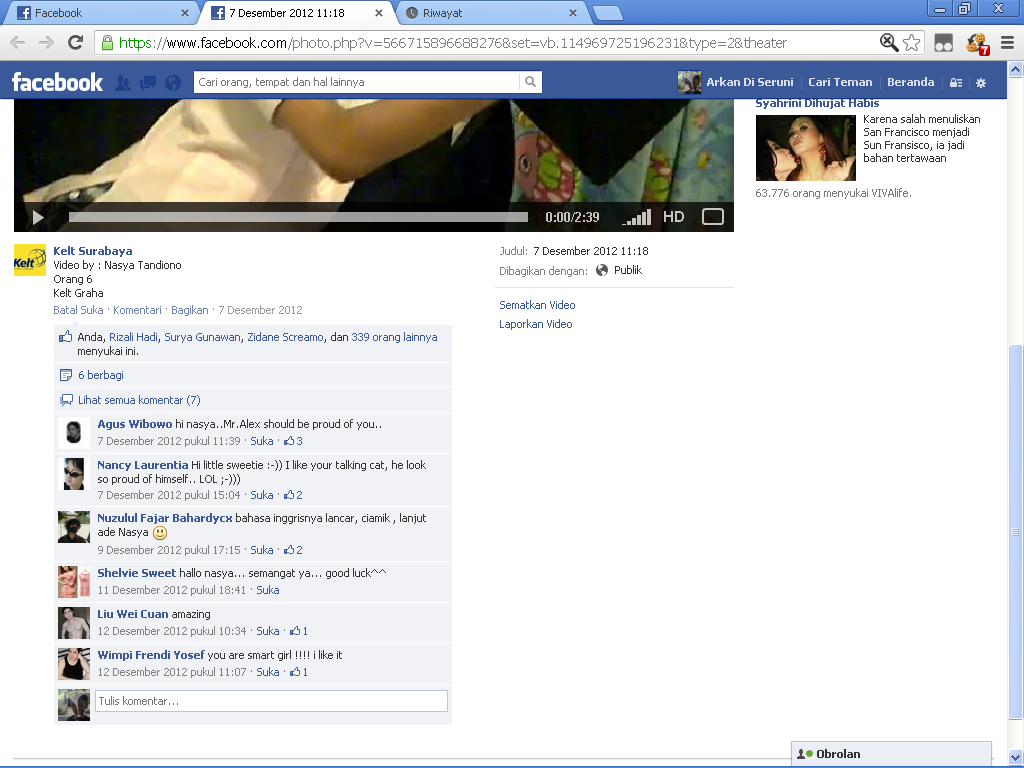Bookmark this page with the star
The width and height of the screenshot is (1024, 768).
(912, 42)
